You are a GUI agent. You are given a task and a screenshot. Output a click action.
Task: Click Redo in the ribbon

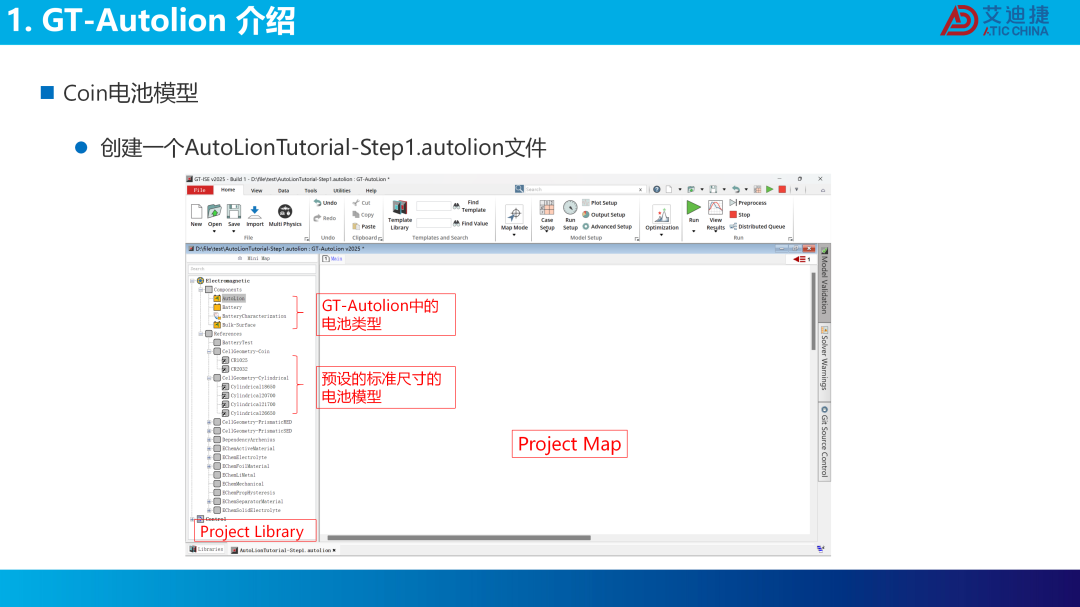(x=325, y=218)
